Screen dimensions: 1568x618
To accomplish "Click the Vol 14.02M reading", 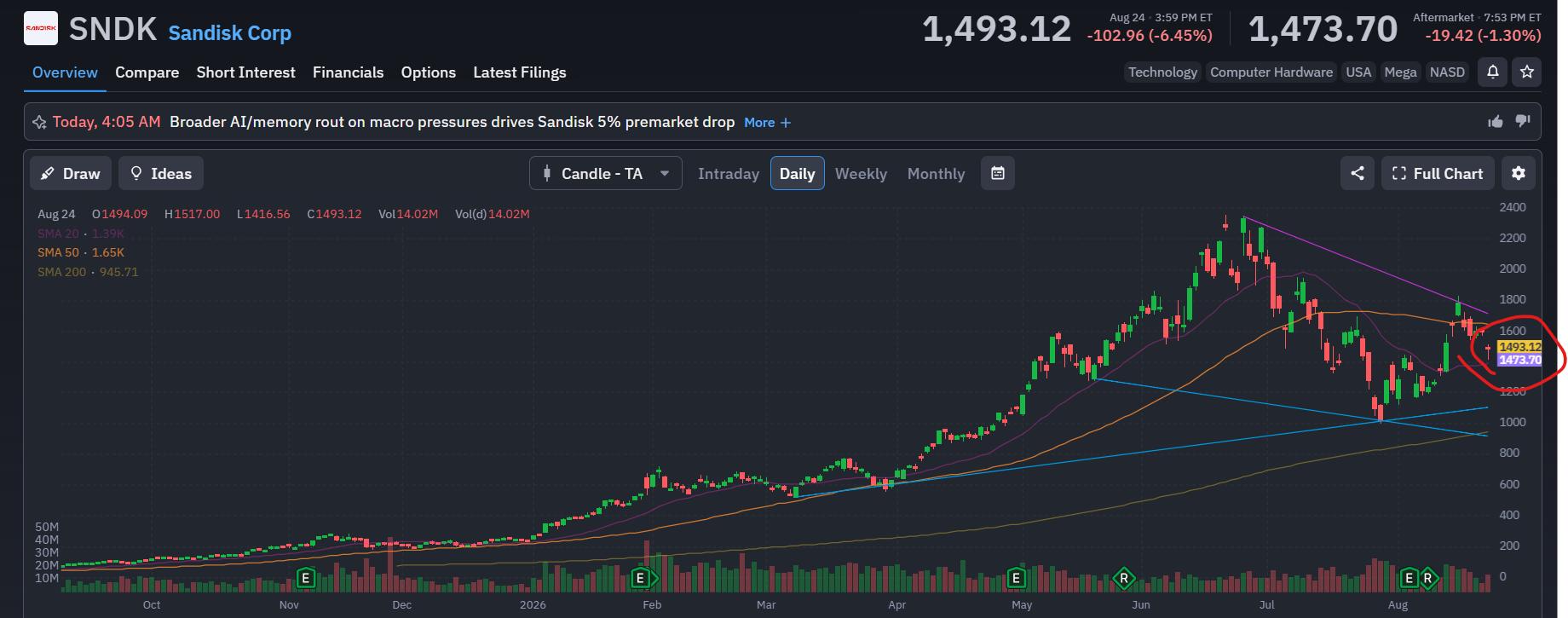I will [x=408, y=214].
